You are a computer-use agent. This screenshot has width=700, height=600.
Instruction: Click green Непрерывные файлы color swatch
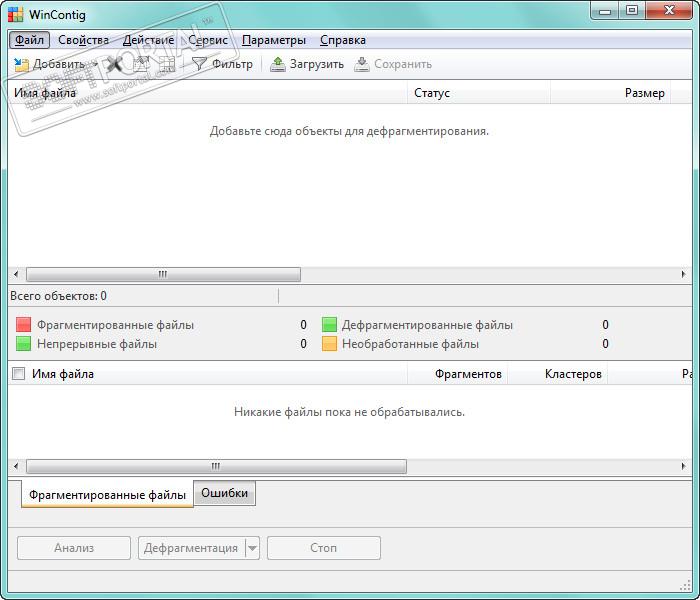pos(23,344)
